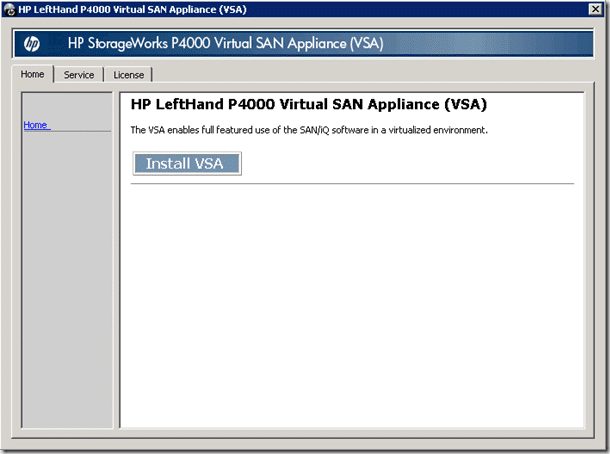This screenshot has height=454, width=610.
Task: Click the HP LeftHand P4000 heading text
Action: point(309,104)
